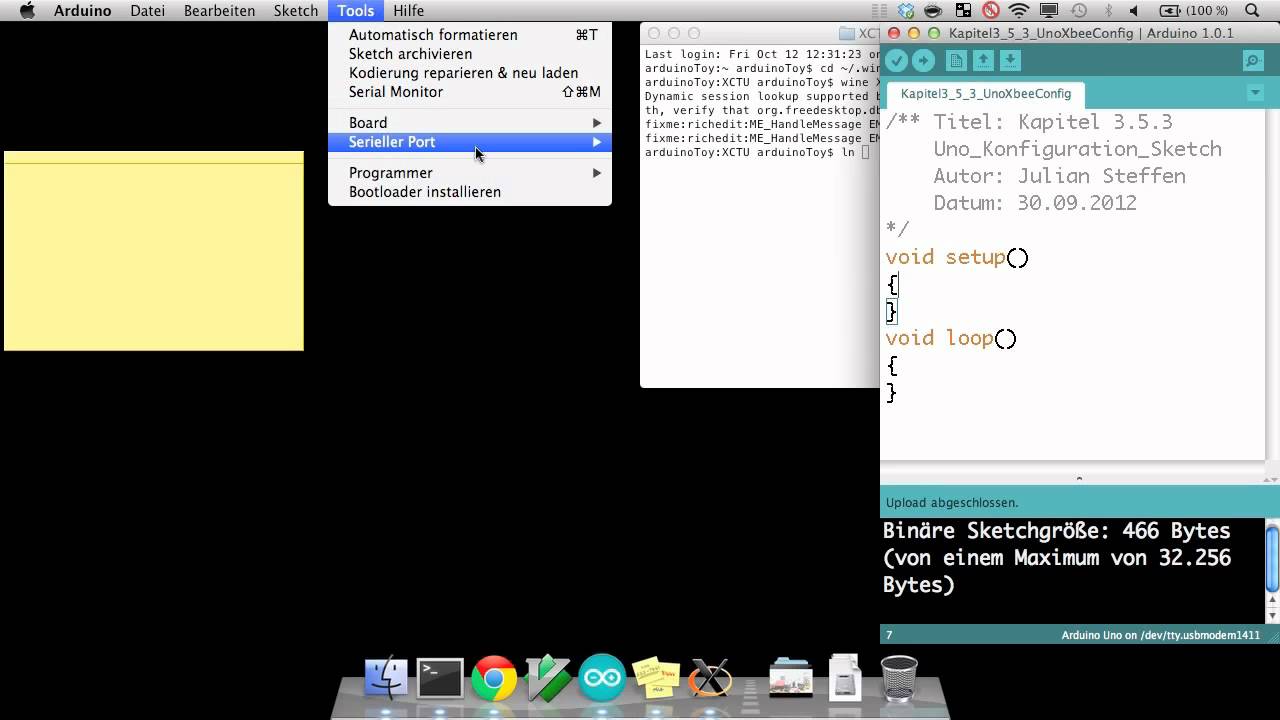Select the Kapitel3_5_3_UnoXbeeConfig sketch tab

(986, 93)
